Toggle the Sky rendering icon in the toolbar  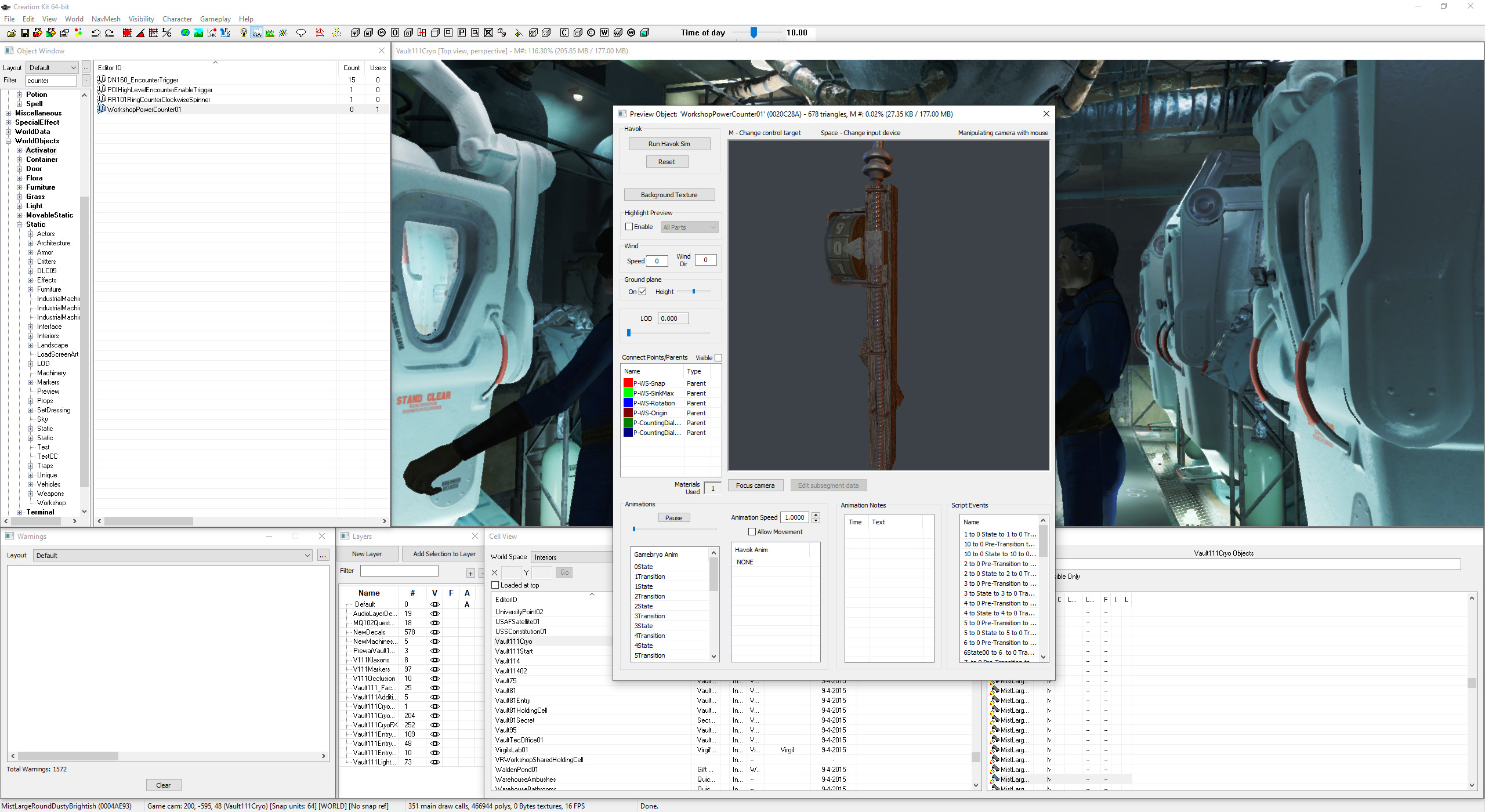tap(257, 33)
